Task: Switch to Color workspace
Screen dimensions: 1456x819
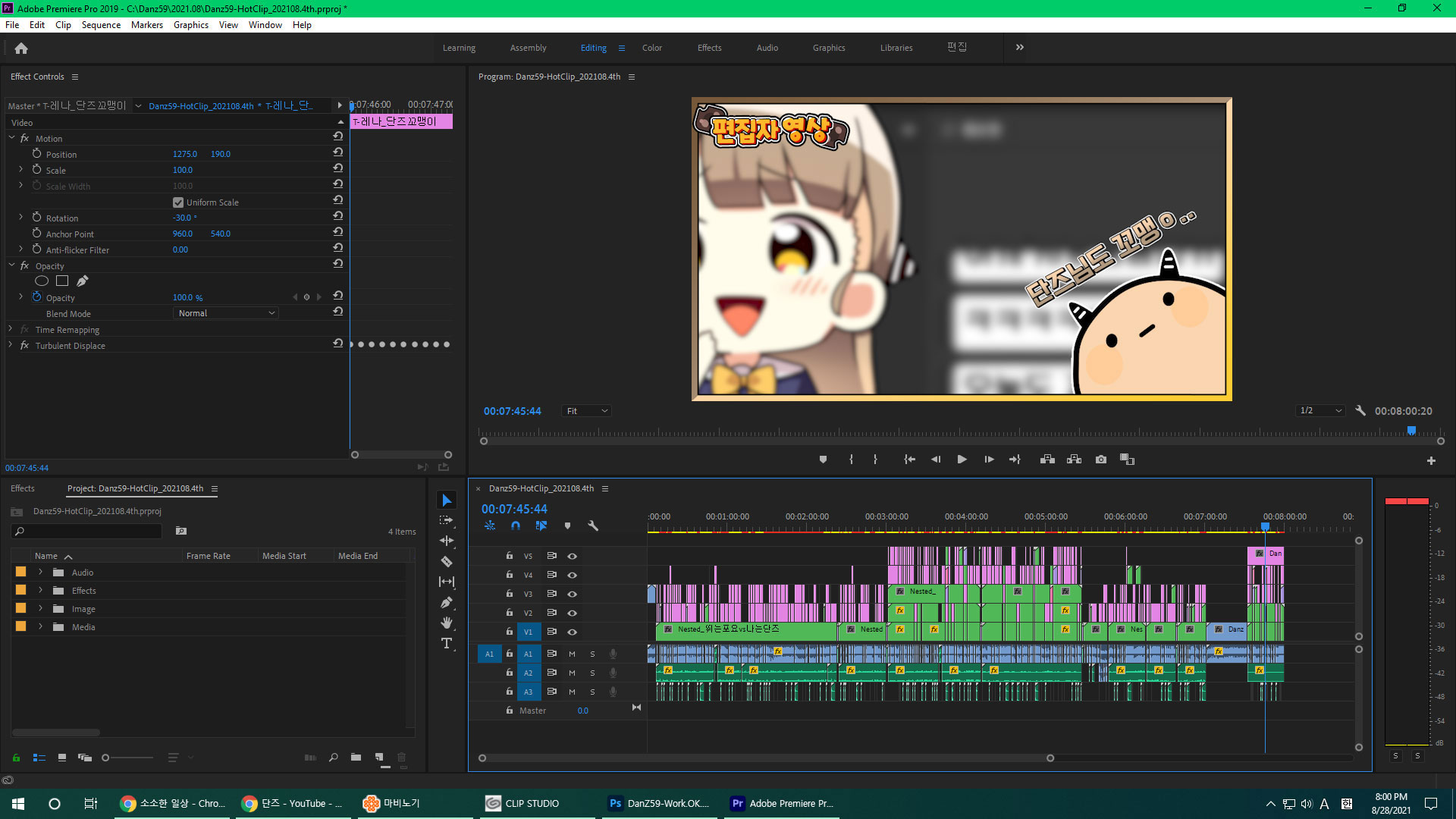Action: coord(652,48)
